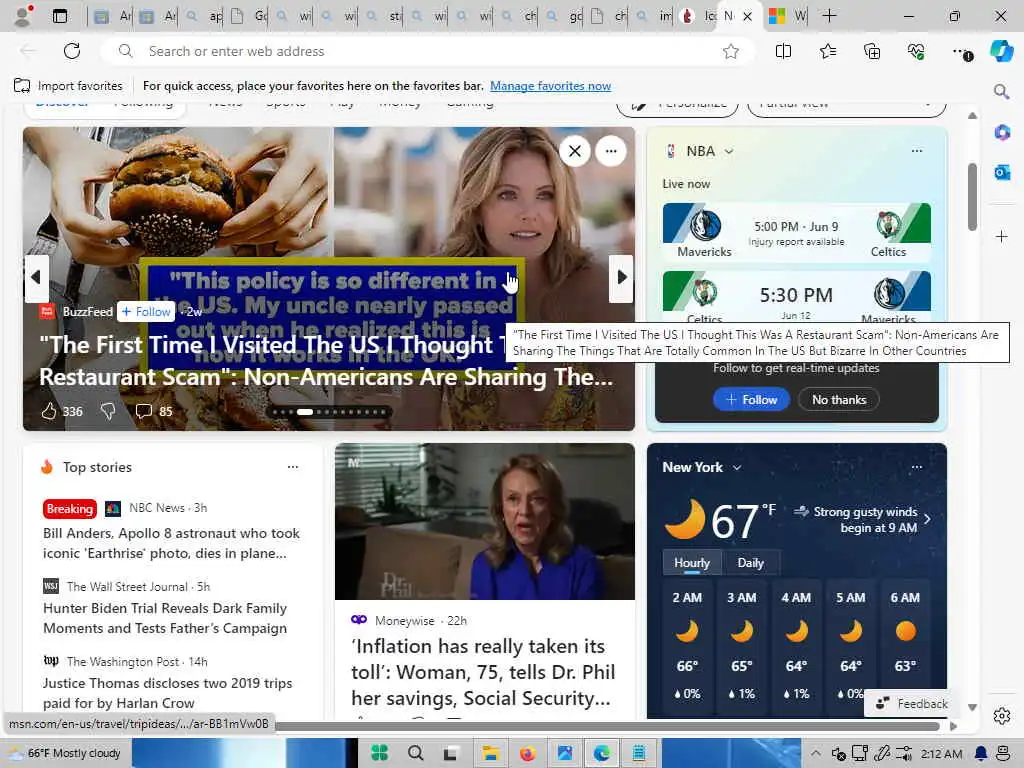Open the browser profile avatar
Image resolution: width=1024 pixels, height=768 pixels.
(x=23, y=16)
